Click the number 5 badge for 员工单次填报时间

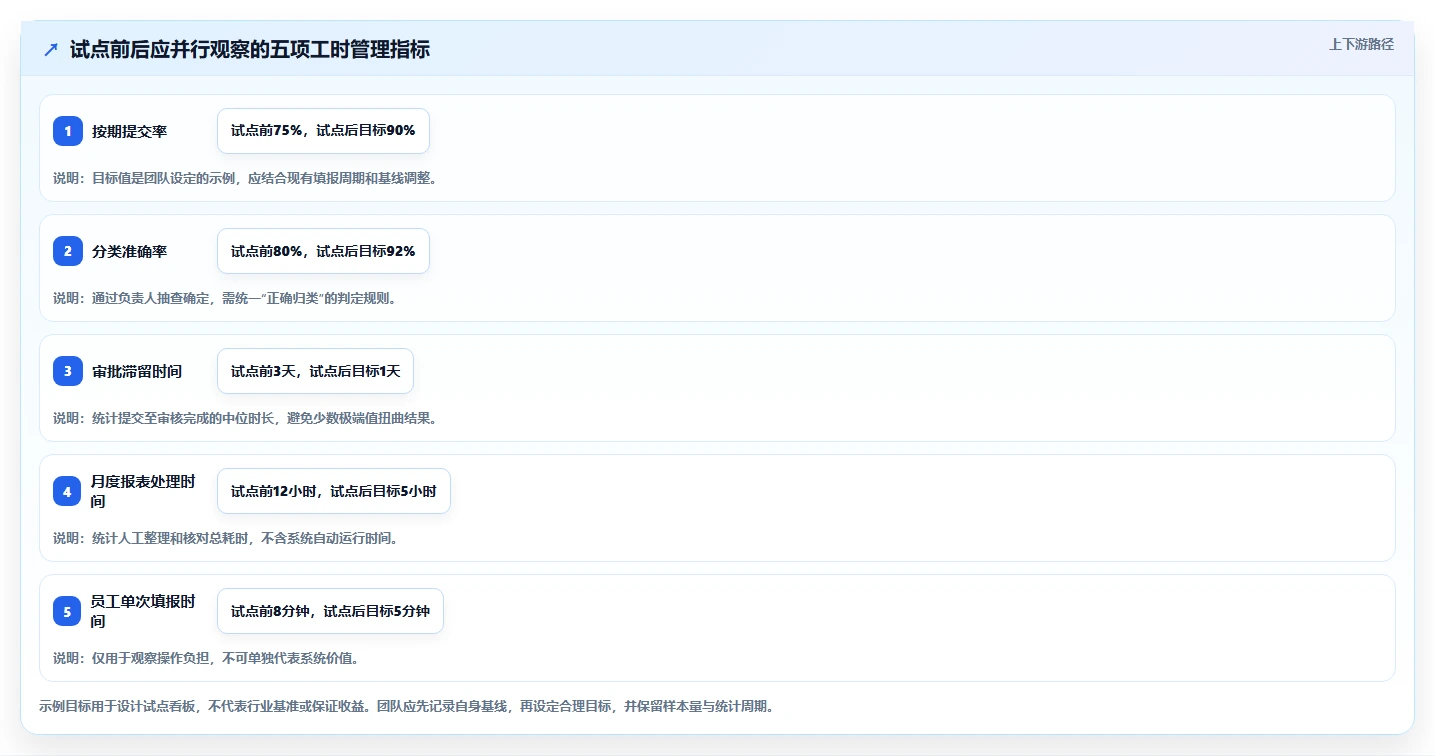68,611
